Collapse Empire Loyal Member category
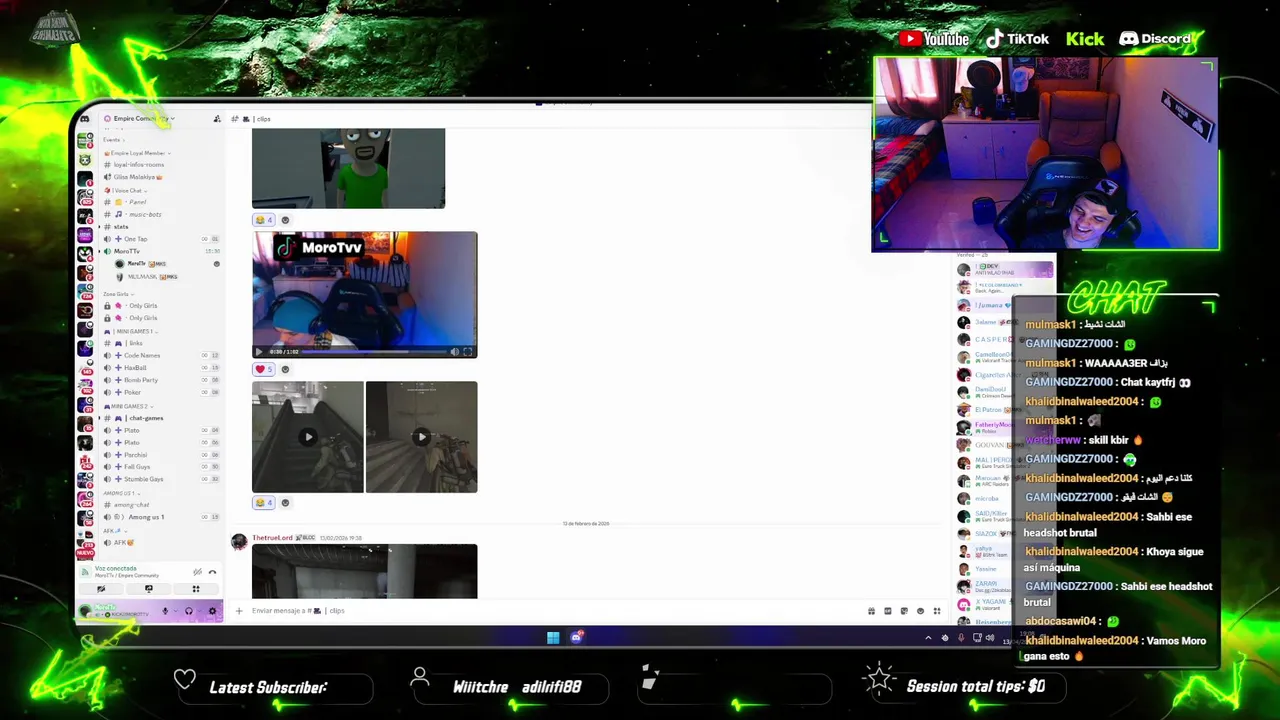Image resolution: width=1280 pixels, height=720 pixels. click(140, 153)
